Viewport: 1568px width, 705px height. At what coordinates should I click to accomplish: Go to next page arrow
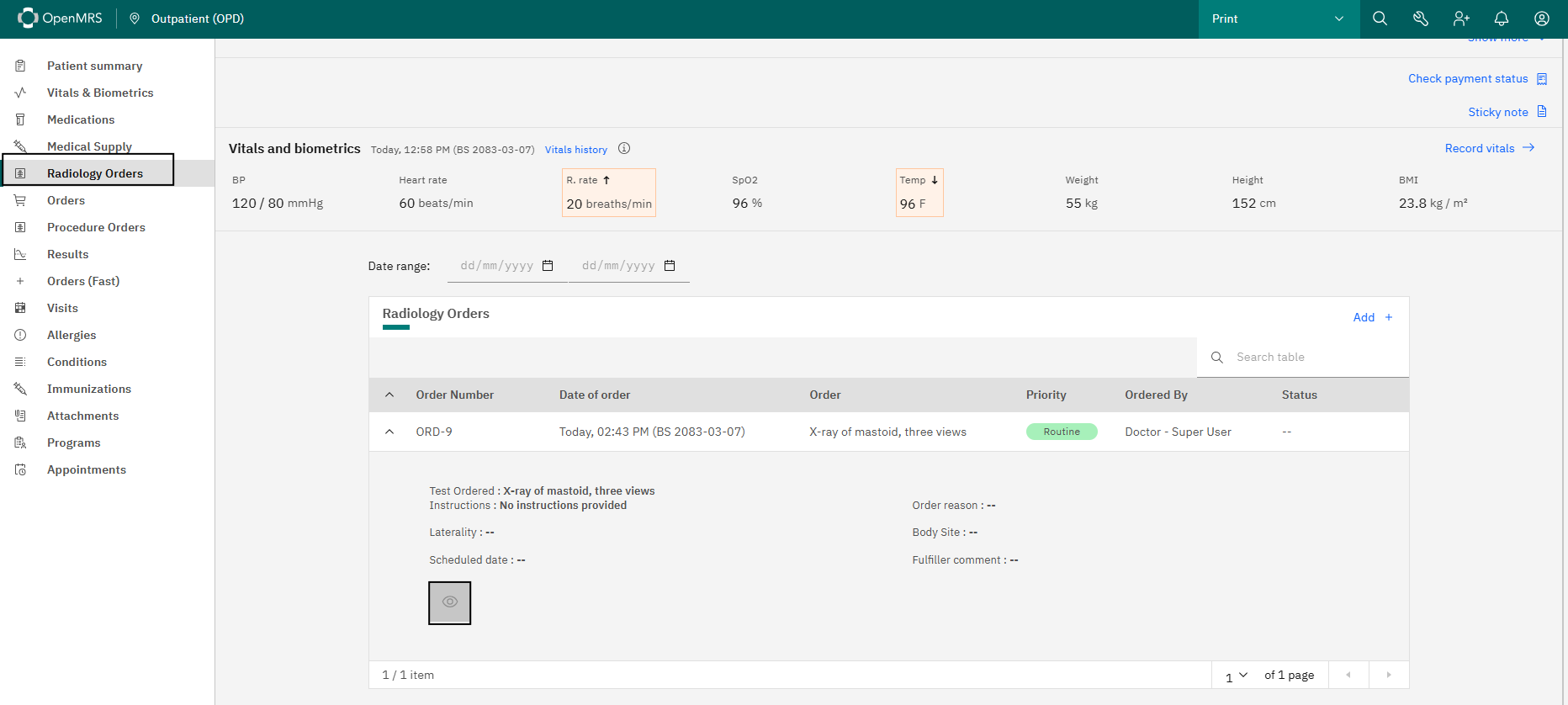coord(1389,675)
